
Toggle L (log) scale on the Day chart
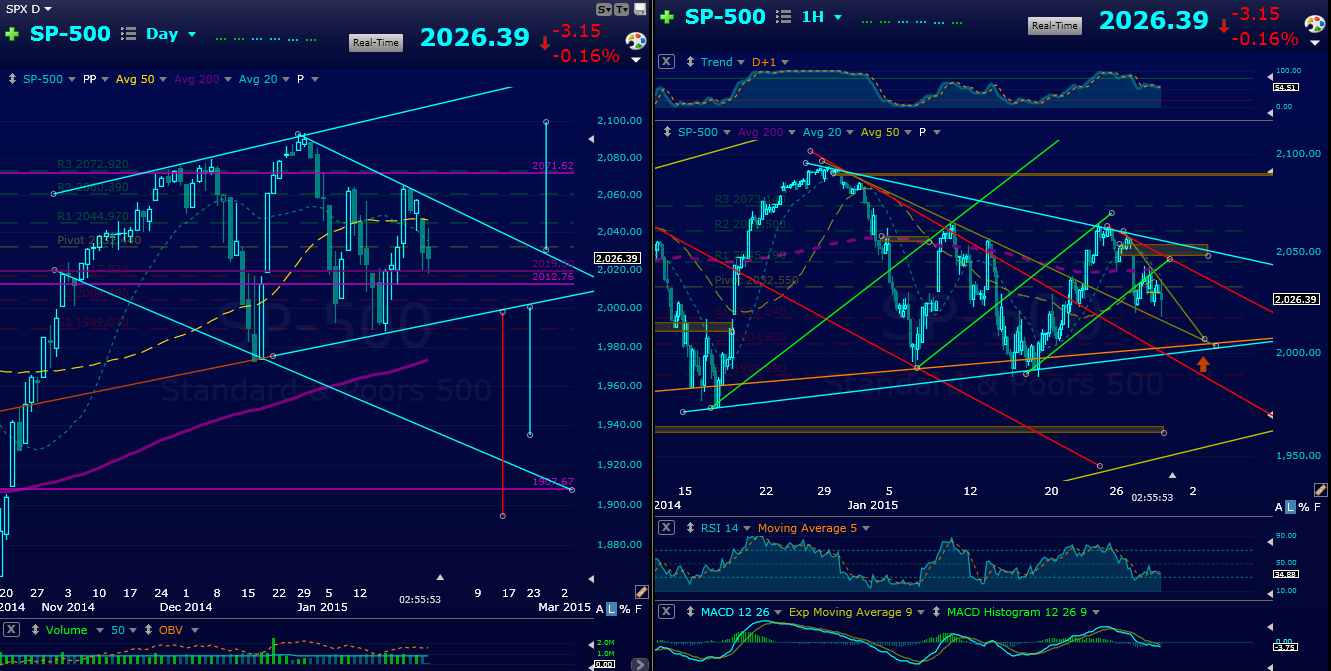pos(612,609)
